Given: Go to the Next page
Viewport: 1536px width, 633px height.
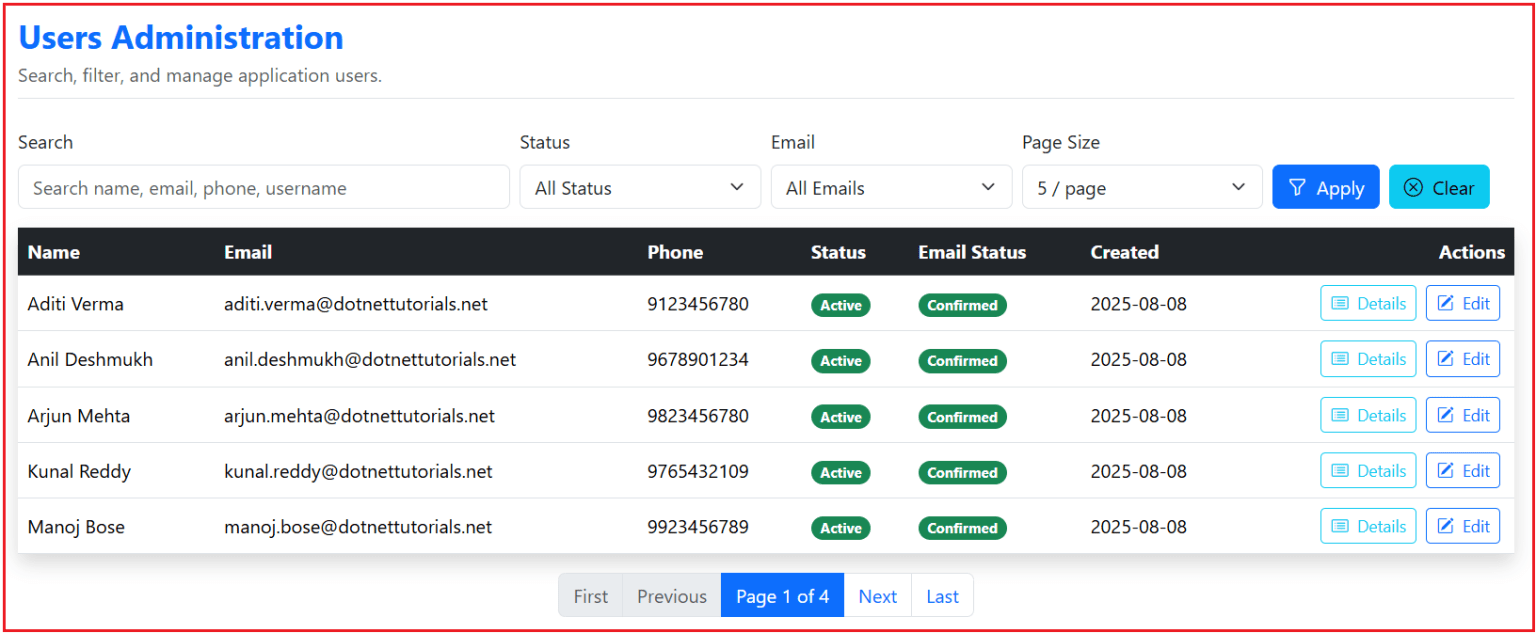Looking at the screenshot, I should pyautogui.click(x=877, y=595).
